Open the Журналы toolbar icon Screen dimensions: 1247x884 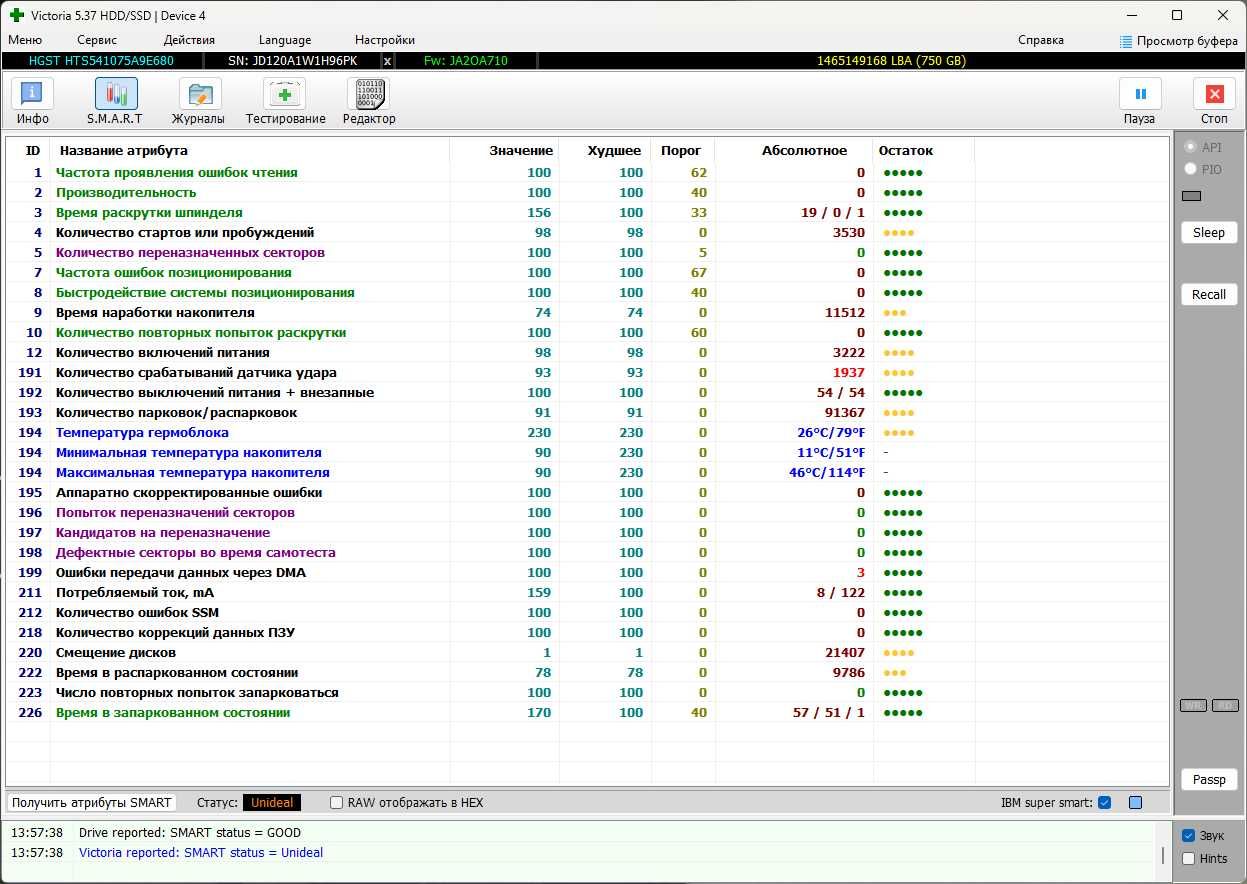[x=200, y=94]
